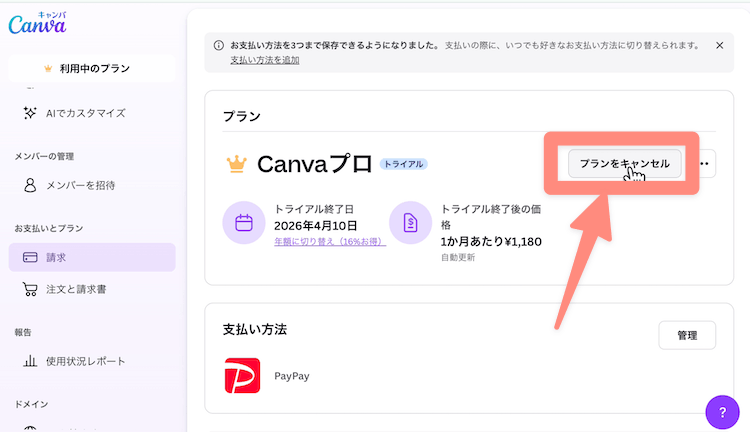Click the bar chart icon for 使用状況レポート
Screen dimensions: 750x432
pos(30,361)
